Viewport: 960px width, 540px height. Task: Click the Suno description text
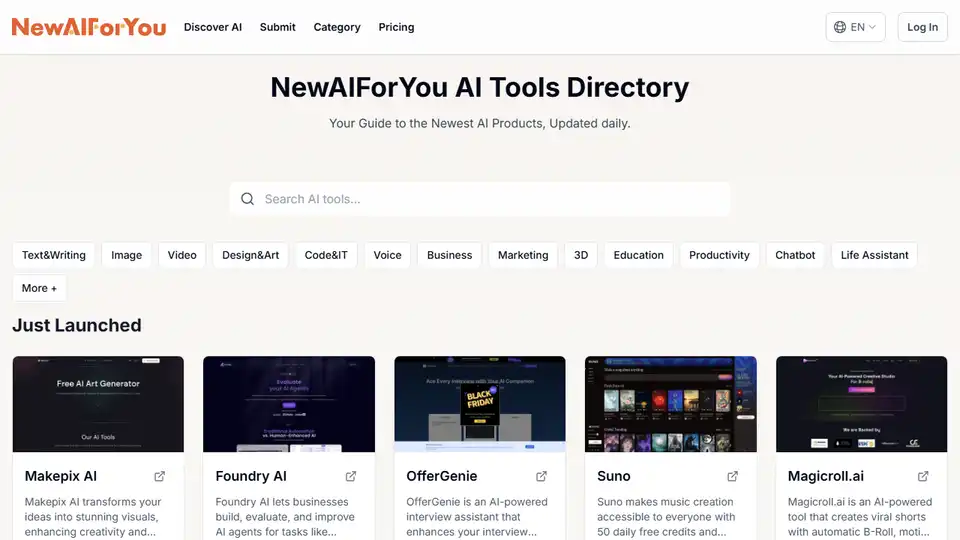[666, 517]
